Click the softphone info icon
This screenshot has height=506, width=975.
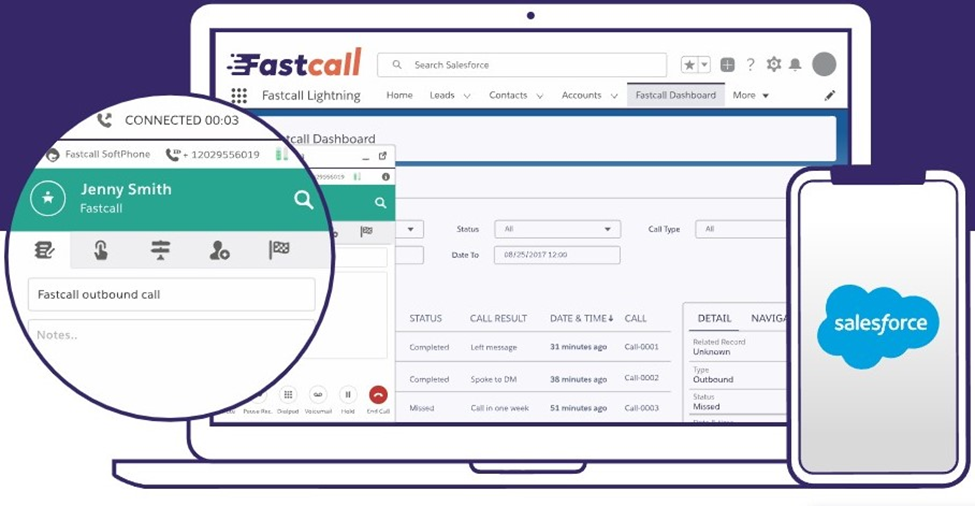click(386, 177)
